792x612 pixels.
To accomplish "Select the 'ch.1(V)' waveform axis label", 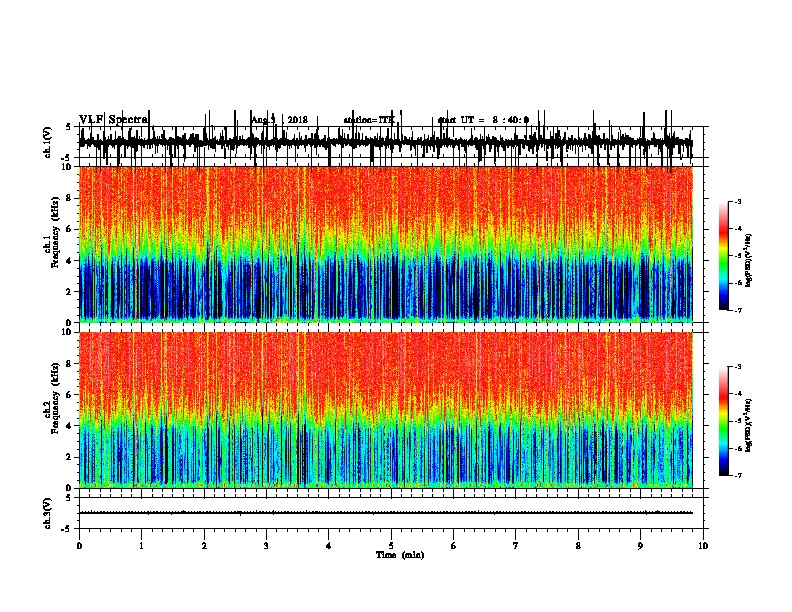I will [49, 142].
